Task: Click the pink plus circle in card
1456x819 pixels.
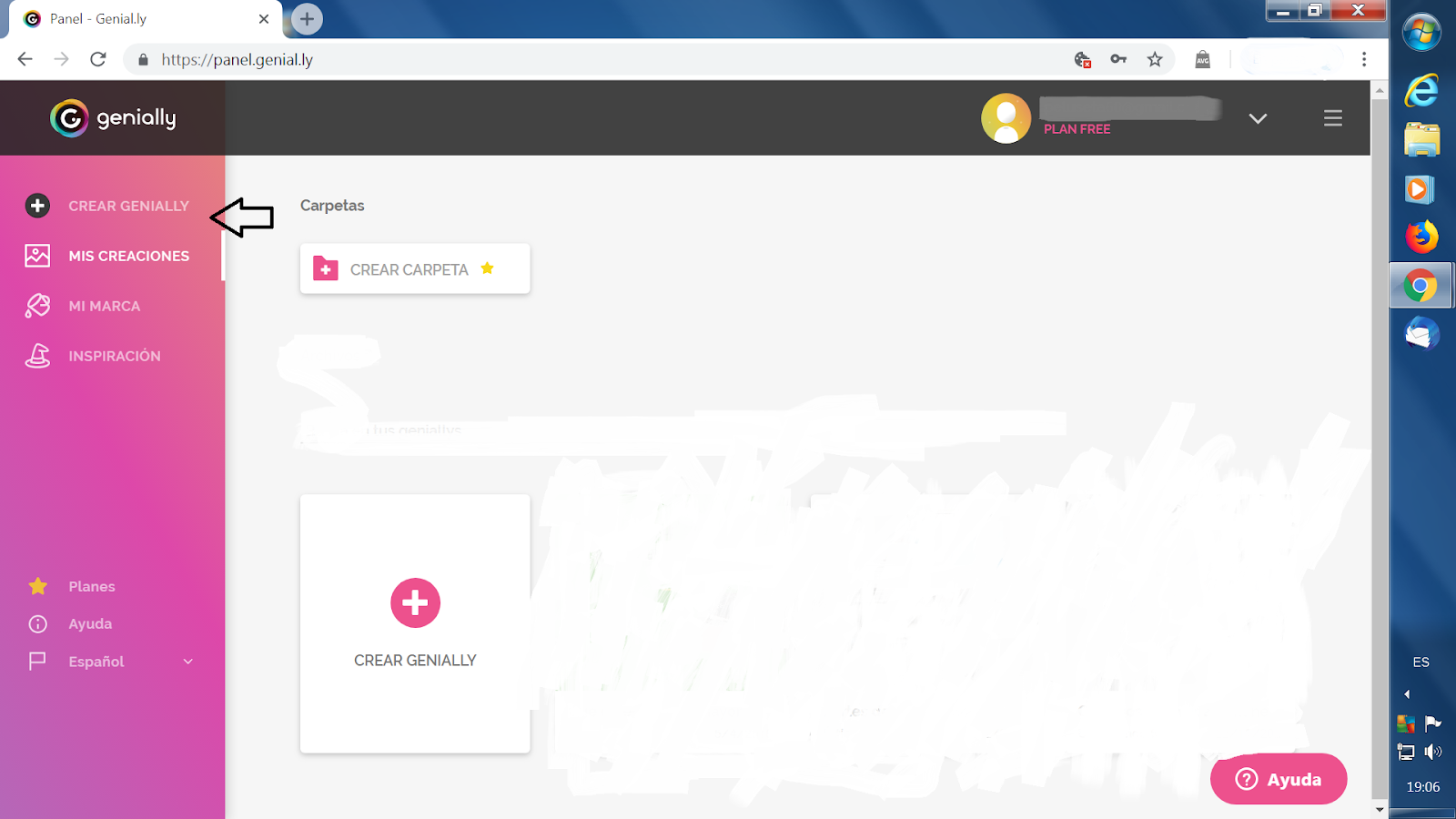Action: click(415, 602)
